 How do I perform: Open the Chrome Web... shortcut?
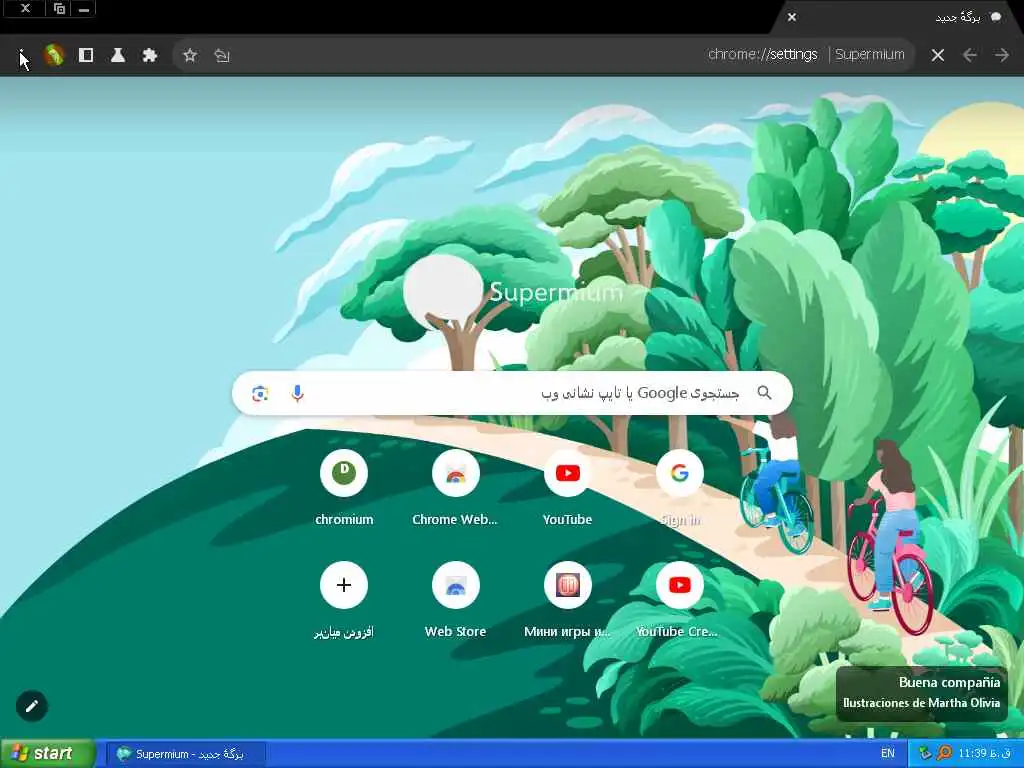point(455,487)
